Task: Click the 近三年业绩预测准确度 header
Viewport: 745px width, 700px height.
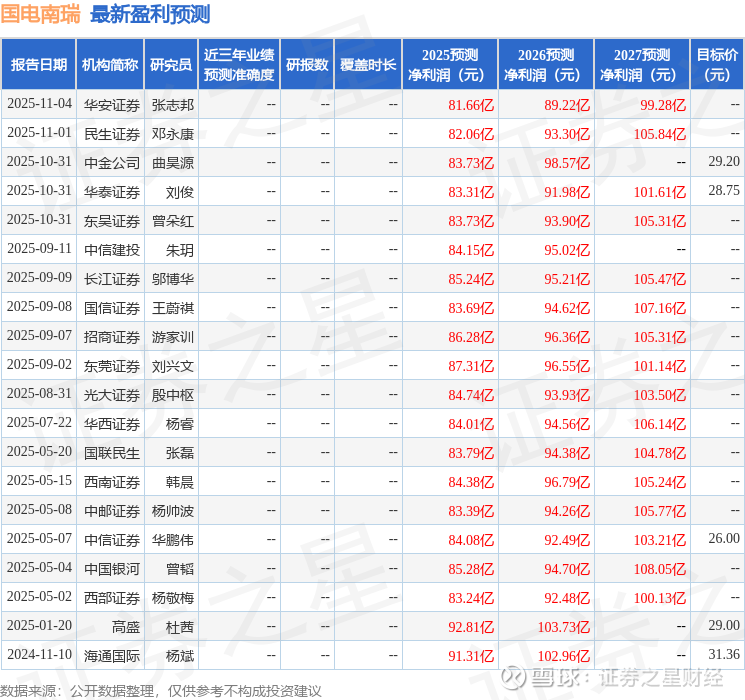Action: (x=239, y=65)
